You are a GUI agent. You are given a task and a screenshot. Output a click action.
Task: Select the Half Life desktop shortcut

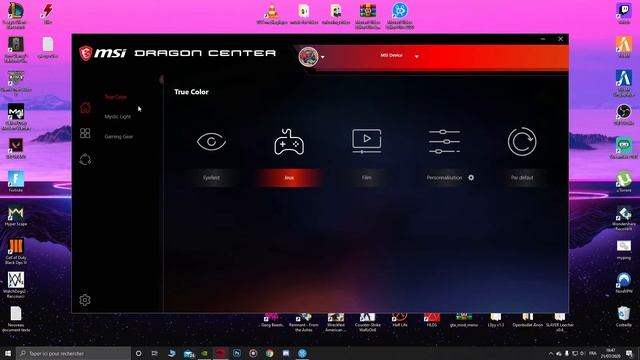coord(400,320)
